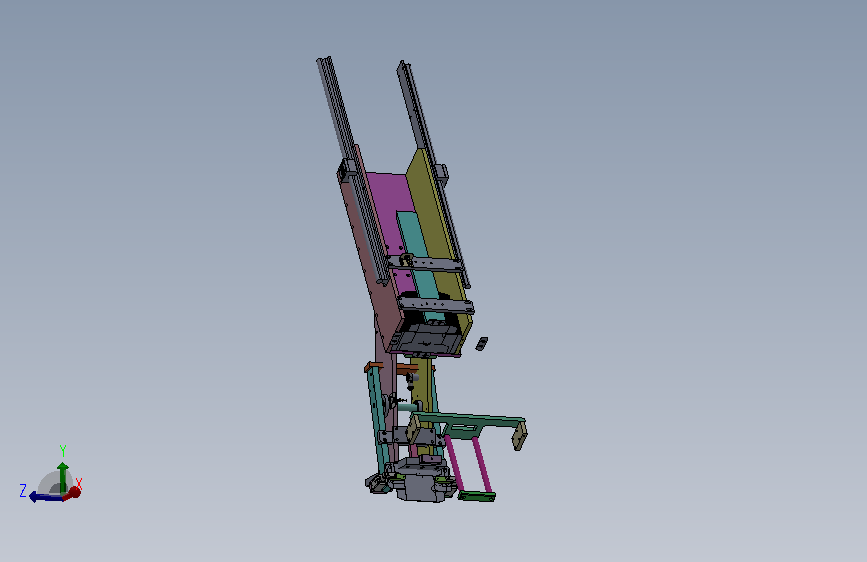The height and width of the screenshot is (562, 867).
Task: Click the red X axis arrow on triad
Action: tap(72, 493)
